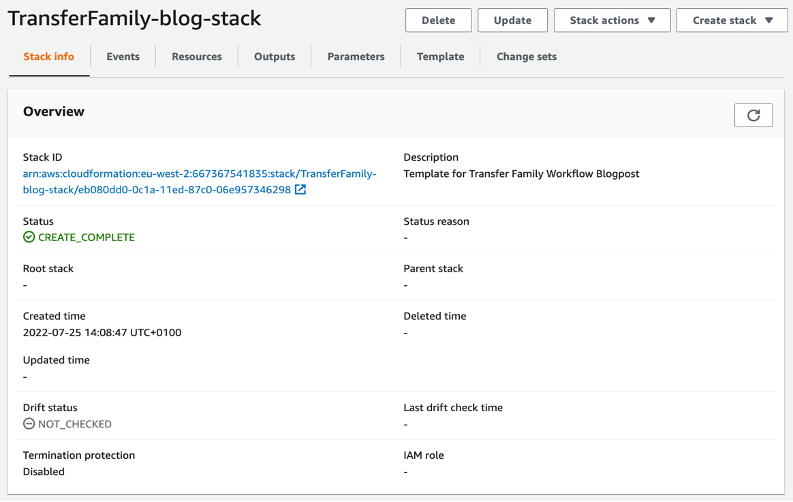
Task: Click the green CREATE_COMPLETE check icon
Action: point(29,237)
